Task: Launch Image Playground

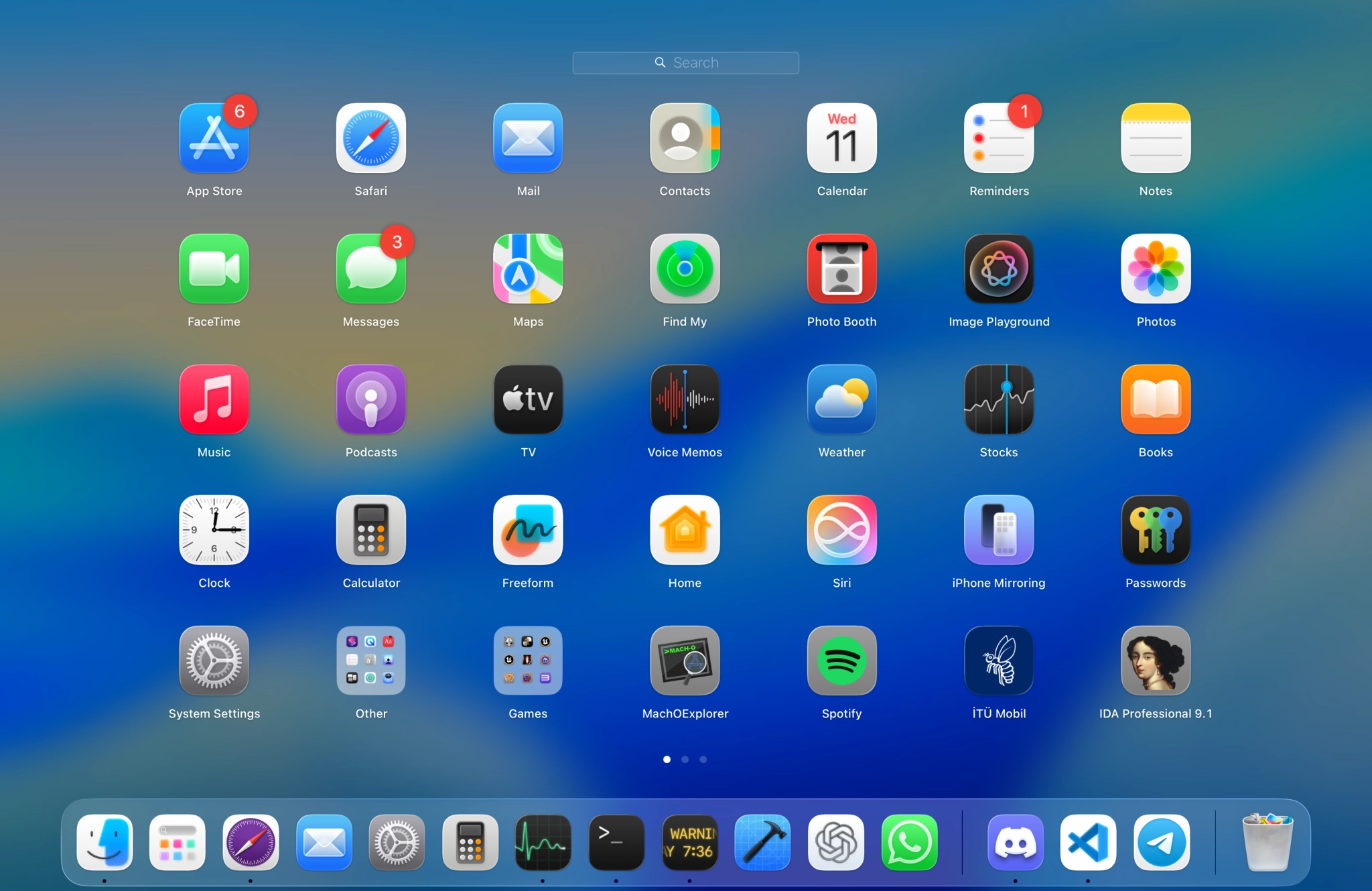Action: (x=999, y=269)
